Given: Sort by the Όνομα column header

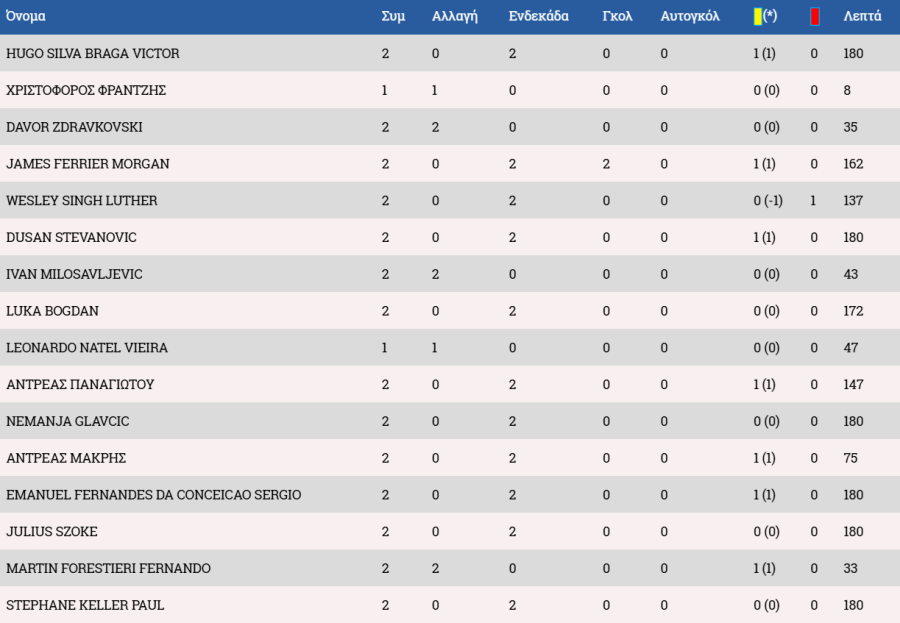Looking at the screenshot, I should (x=26, y=16).
